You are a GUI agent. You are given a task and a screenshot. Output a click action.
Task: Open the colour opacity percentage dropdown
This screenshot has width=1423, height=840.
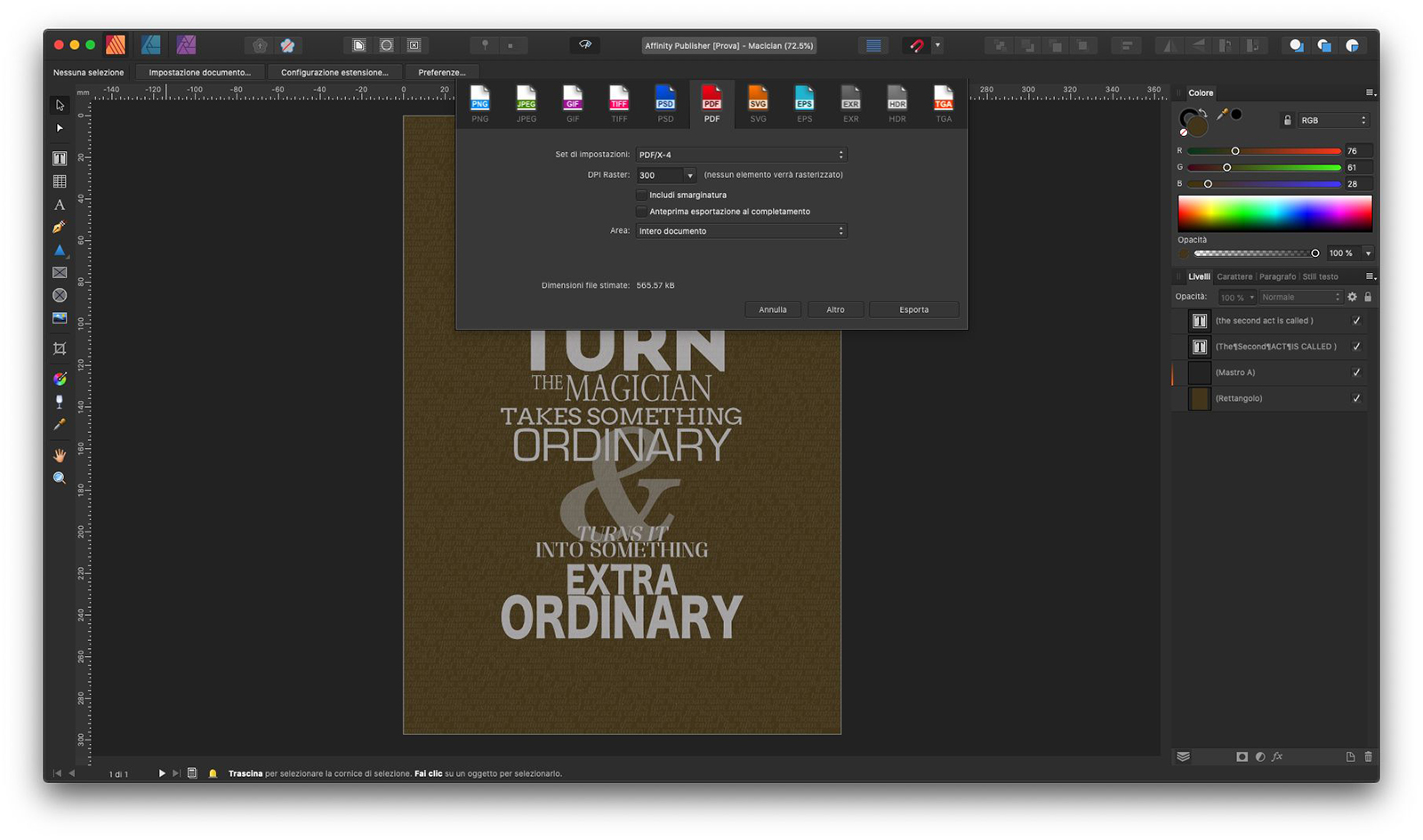(x=1368, y=253)
